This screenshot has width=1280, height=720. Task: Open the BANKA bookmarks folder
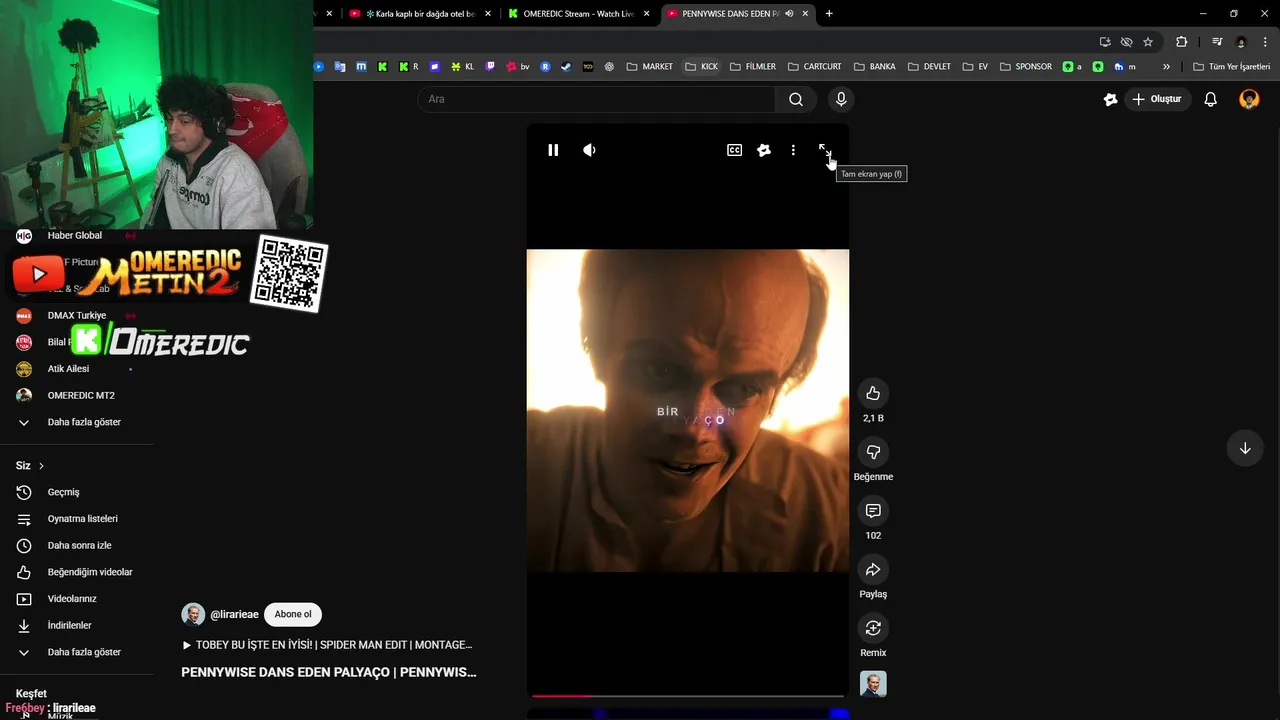[874, 67]
